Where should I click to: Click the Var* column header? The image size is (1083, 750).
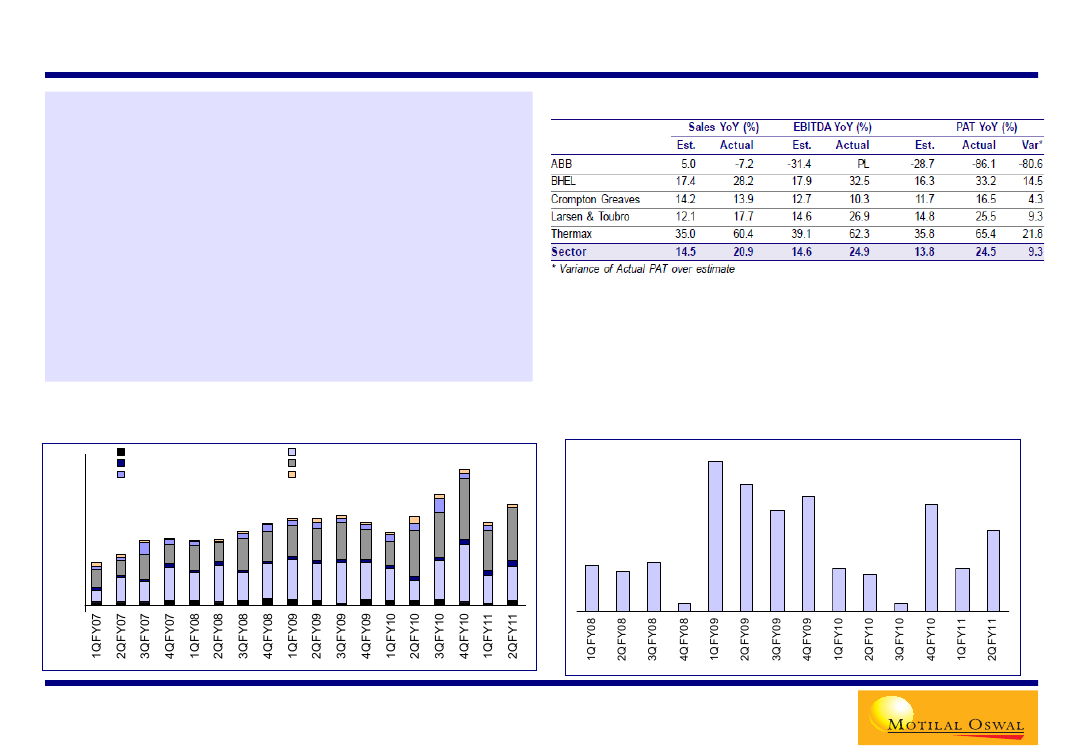click(1030, 145)
